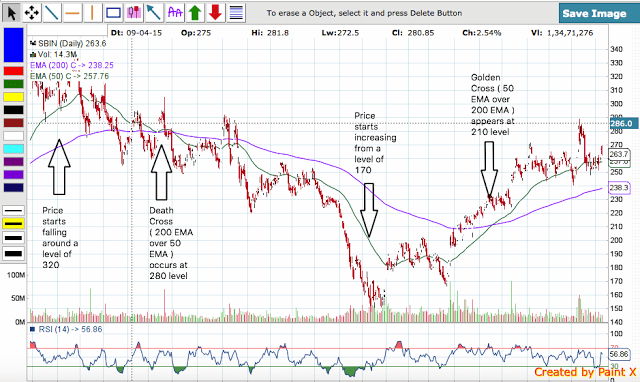Choose the thickest line width option
Screen dimensions: 640x382
(x=13, y=253)
